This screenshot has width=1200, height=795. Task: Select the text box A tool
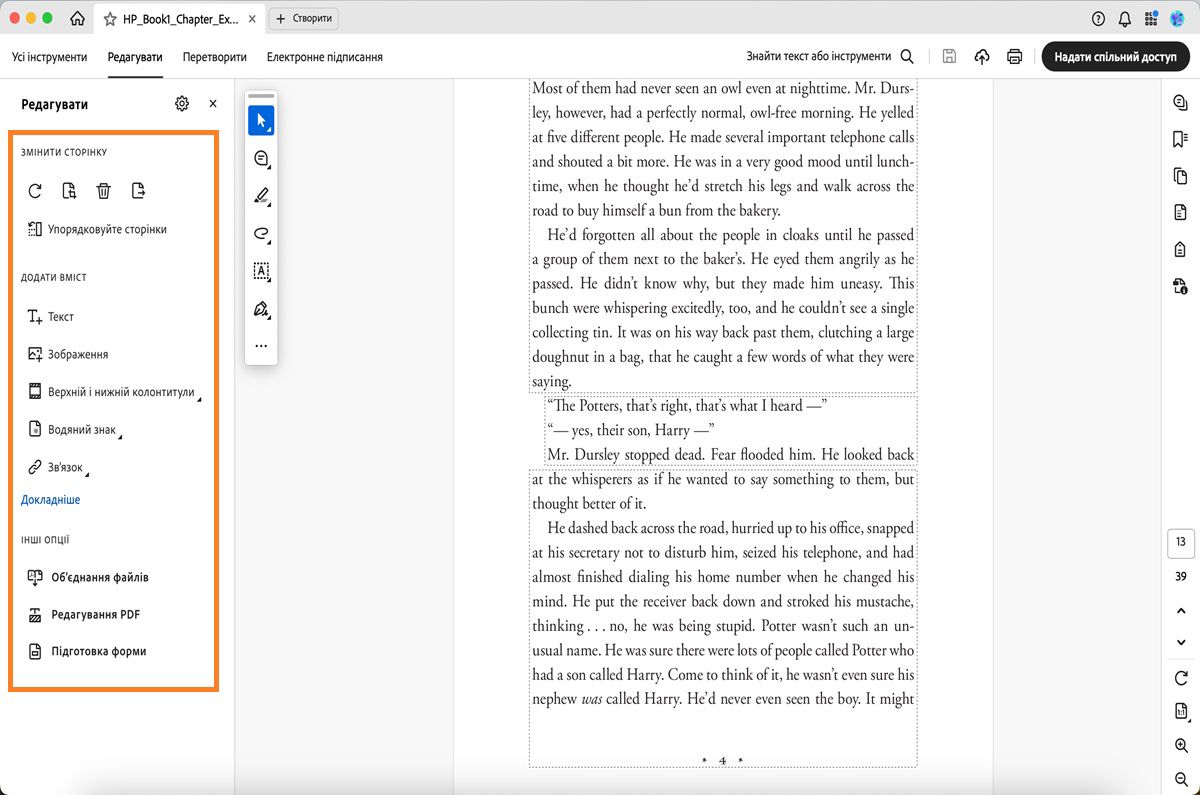pos(261,271)
